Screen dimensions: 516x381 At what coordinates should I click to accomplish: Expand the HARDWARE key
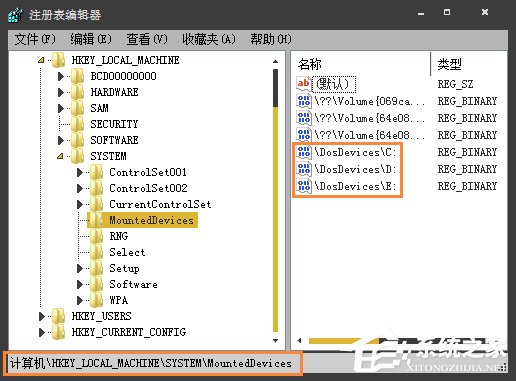point(61,92)
